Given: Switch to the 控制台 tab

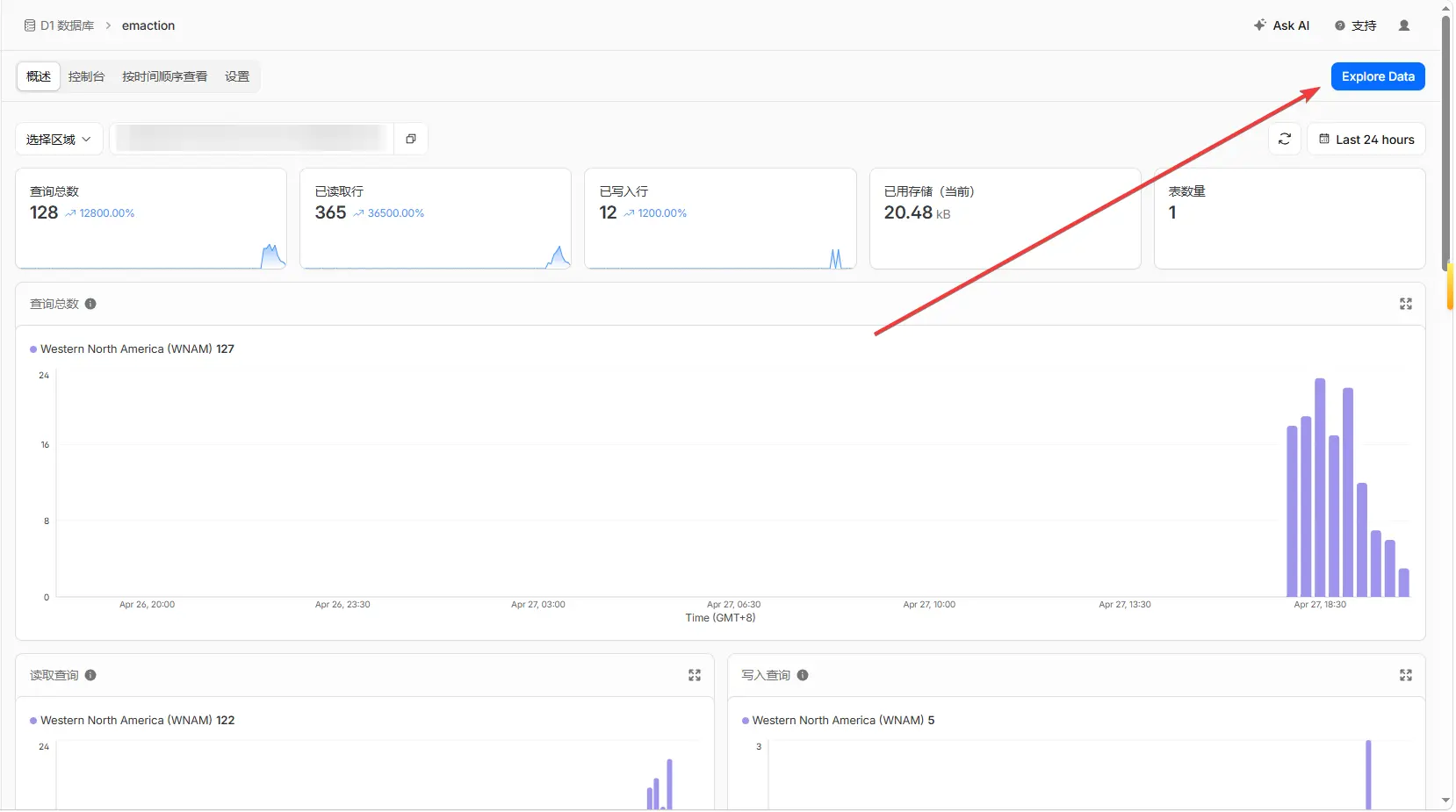Looking at the screenshot, I should click(x=86, y=76).
